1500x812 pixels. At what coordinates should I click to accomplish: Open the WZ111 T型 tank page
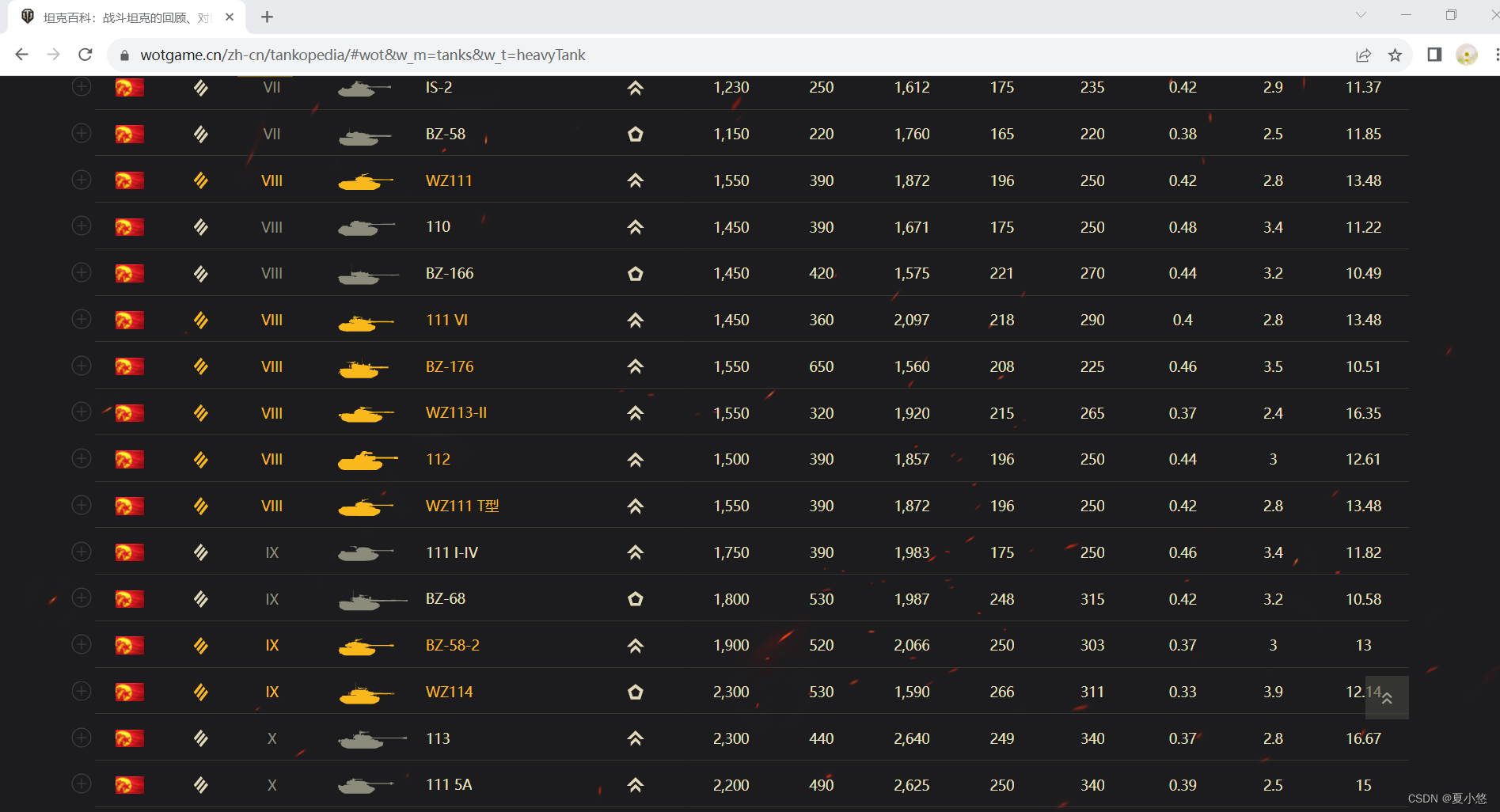pos(462,506)
